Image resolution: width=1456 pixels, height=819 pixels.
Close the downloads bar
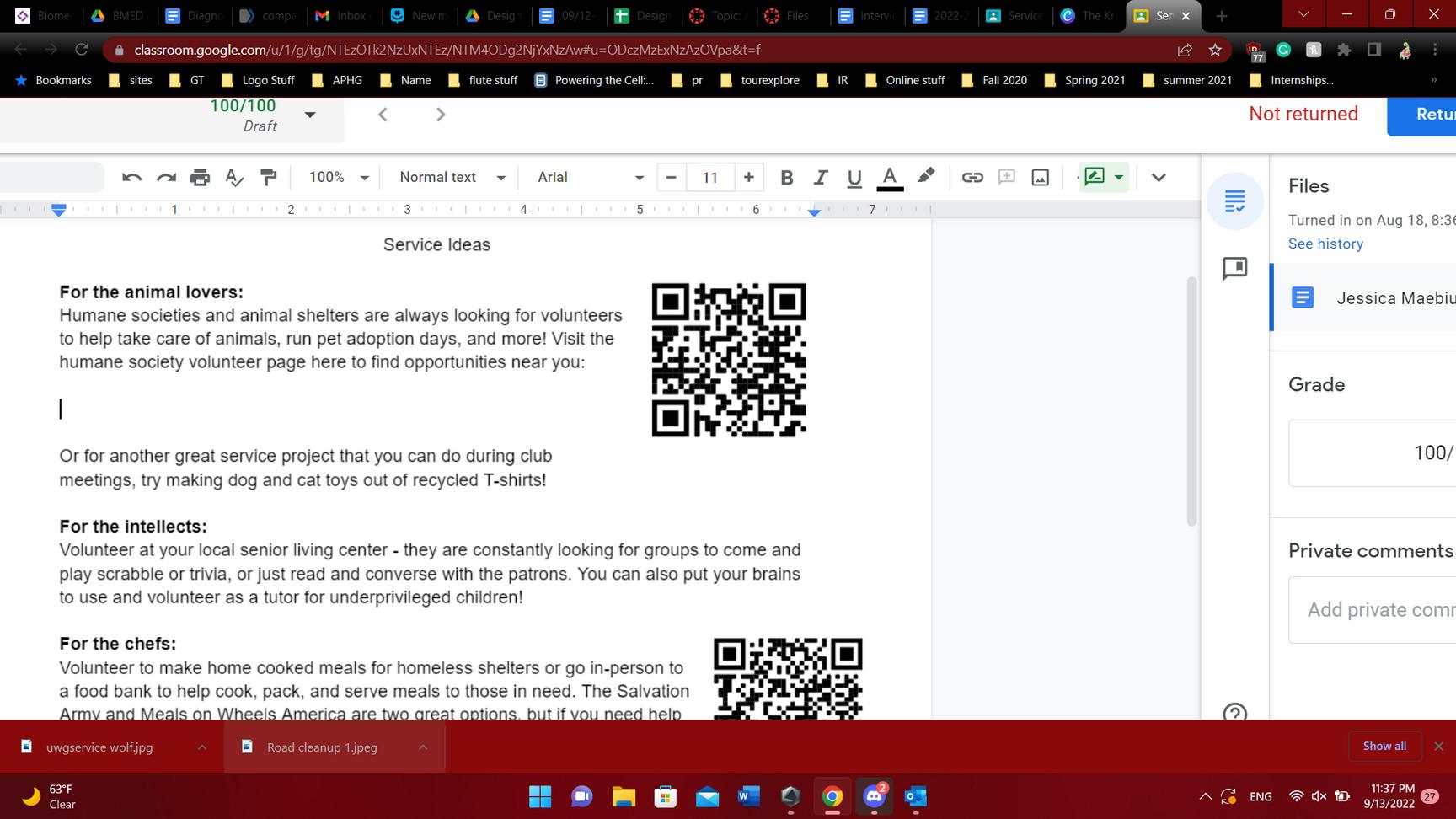tap(1438, 746)
